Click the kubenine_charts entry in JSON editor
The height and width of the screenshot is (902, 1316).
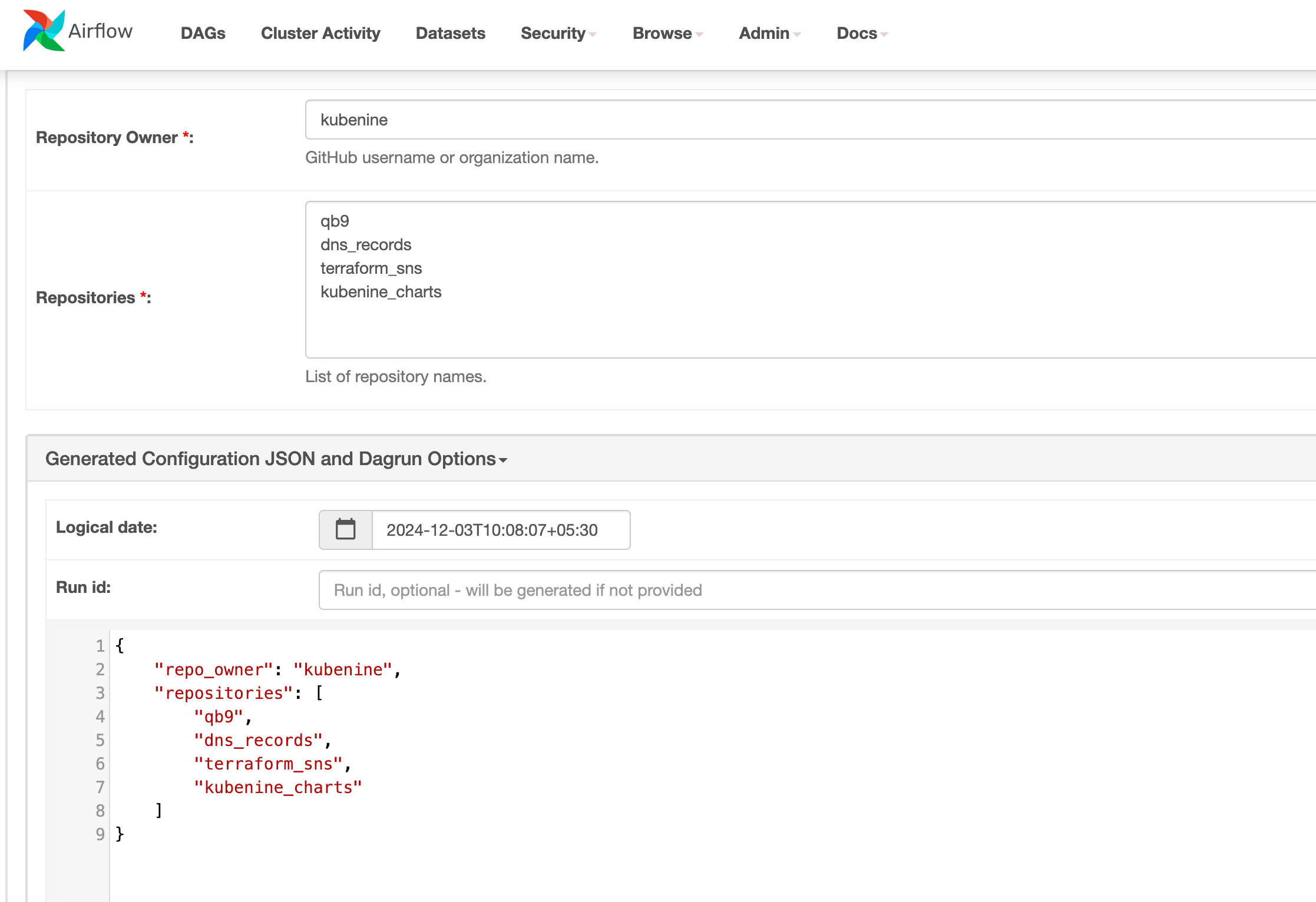click(277, 787)
